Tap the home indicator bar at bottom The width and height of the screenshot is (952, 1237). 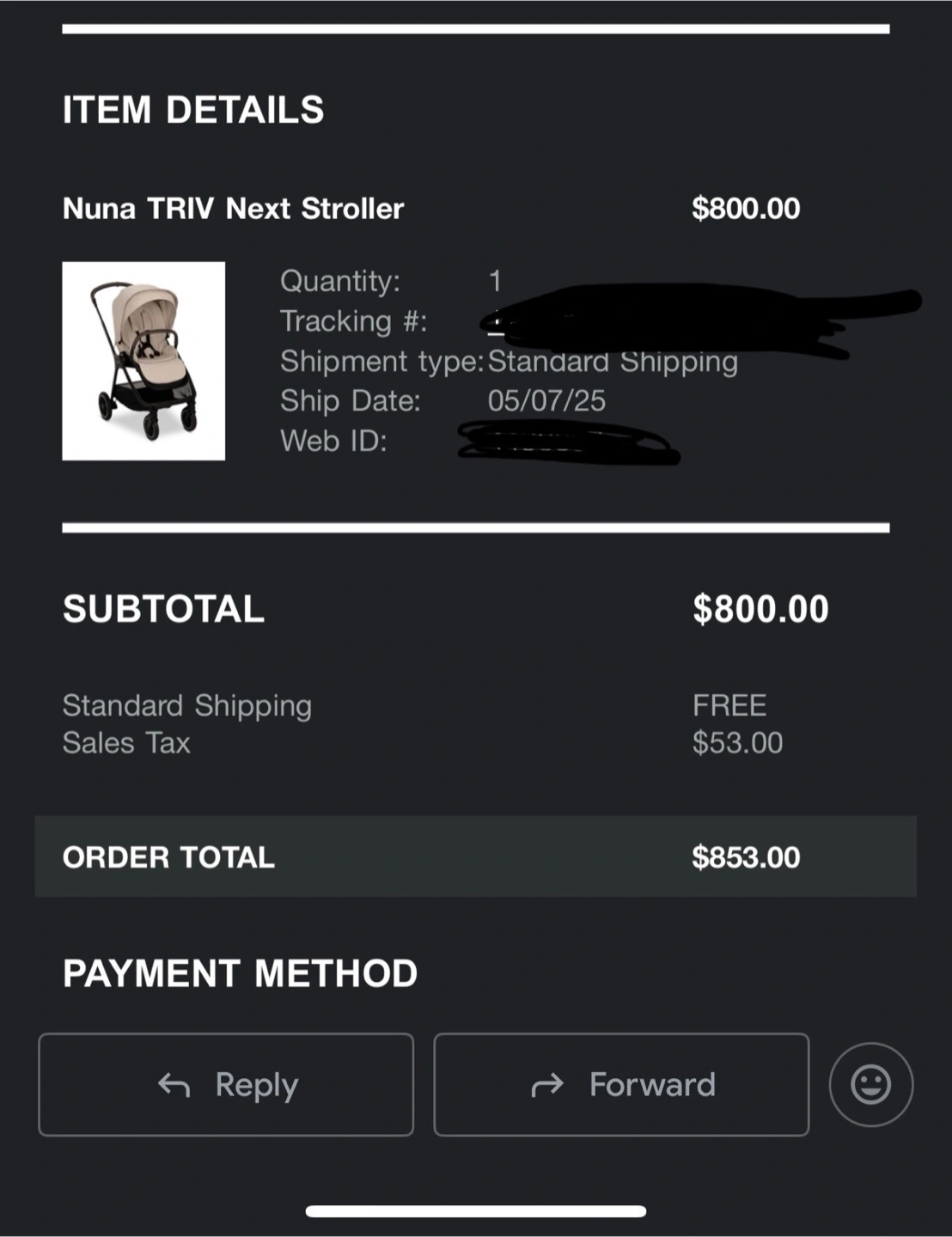pos(476,1211)
